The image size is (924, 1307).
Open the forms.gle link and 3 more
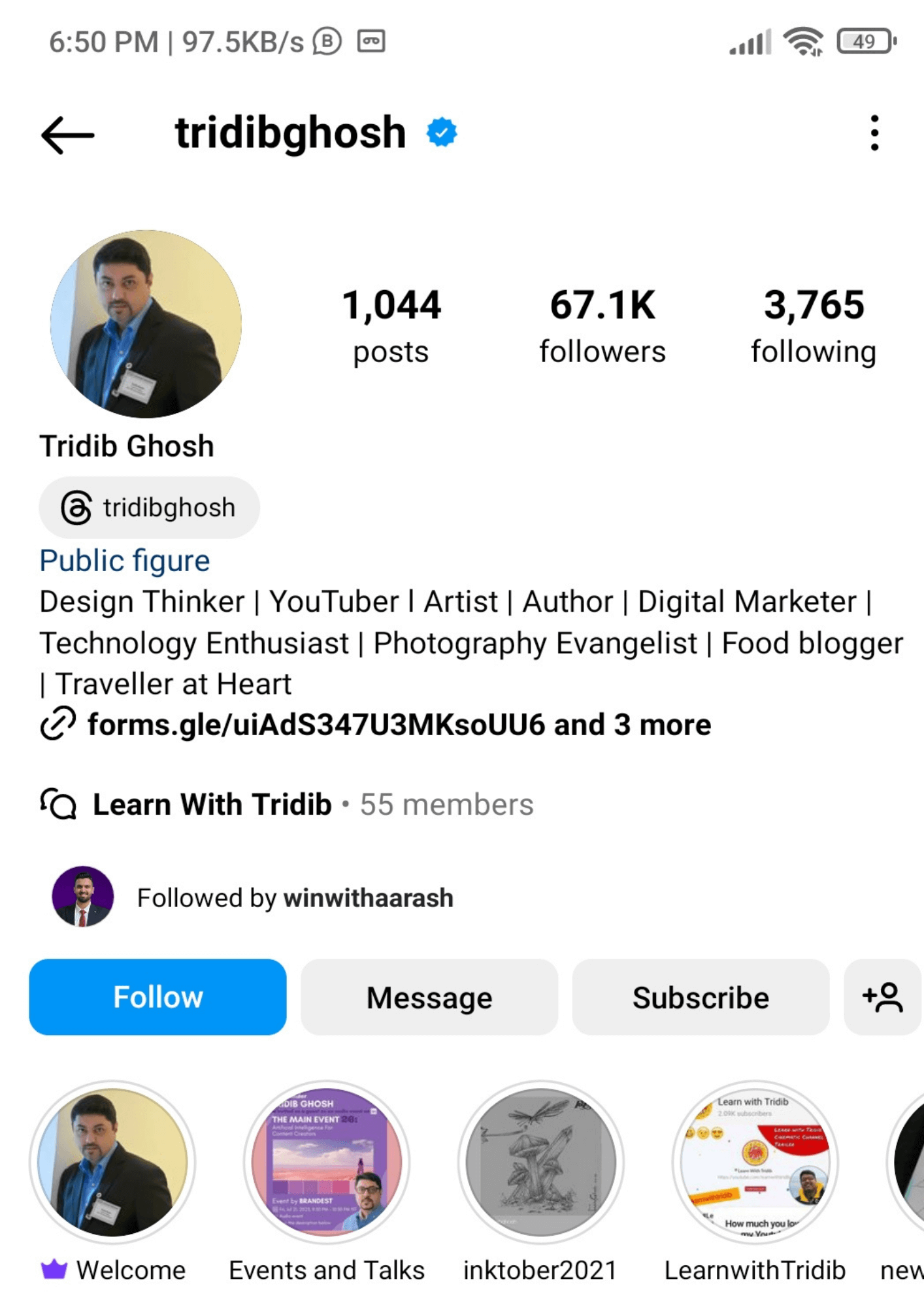[x=399, y=725]
